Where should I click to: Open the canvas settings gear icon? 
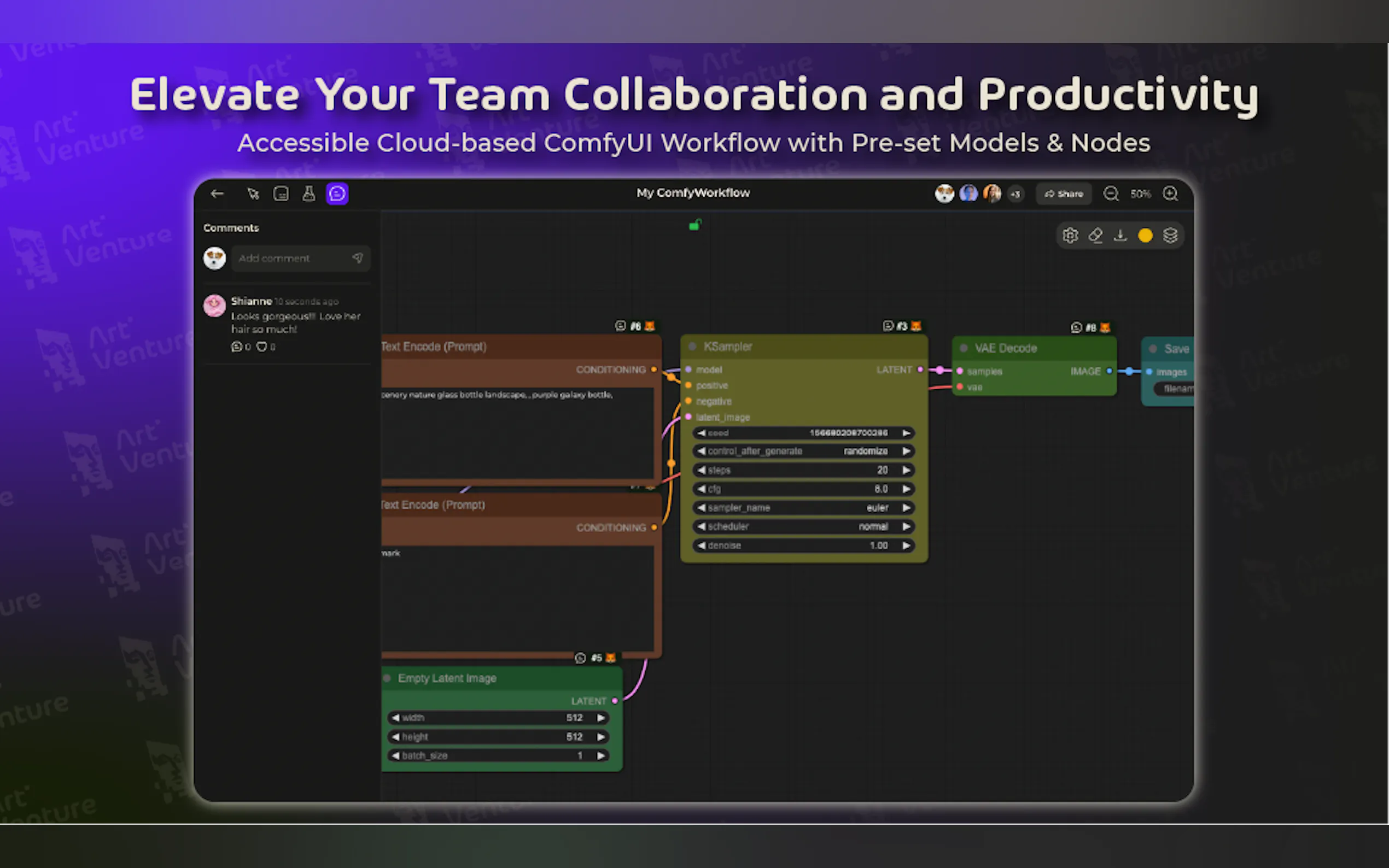[x=1070, y=236]
